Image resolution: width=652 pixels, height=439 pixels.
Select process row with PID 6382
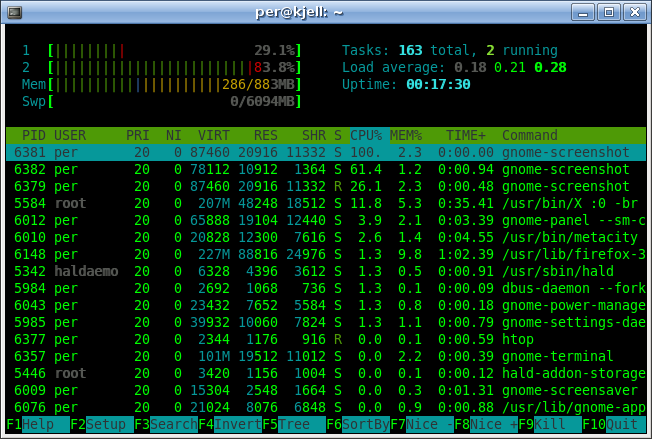point(326,169)
